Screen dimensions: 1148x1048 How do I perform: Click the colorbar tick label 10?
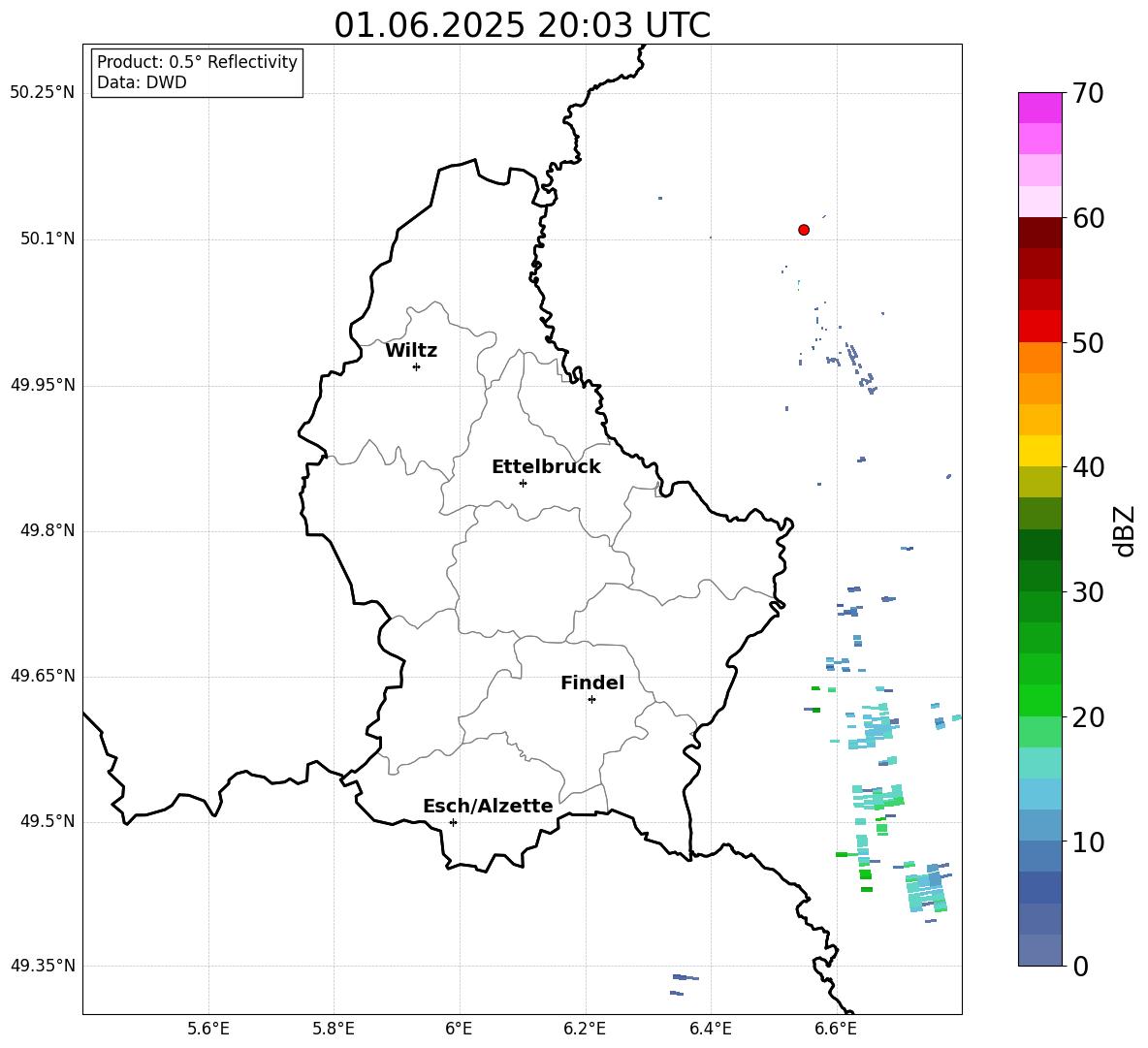(1088, 842)
